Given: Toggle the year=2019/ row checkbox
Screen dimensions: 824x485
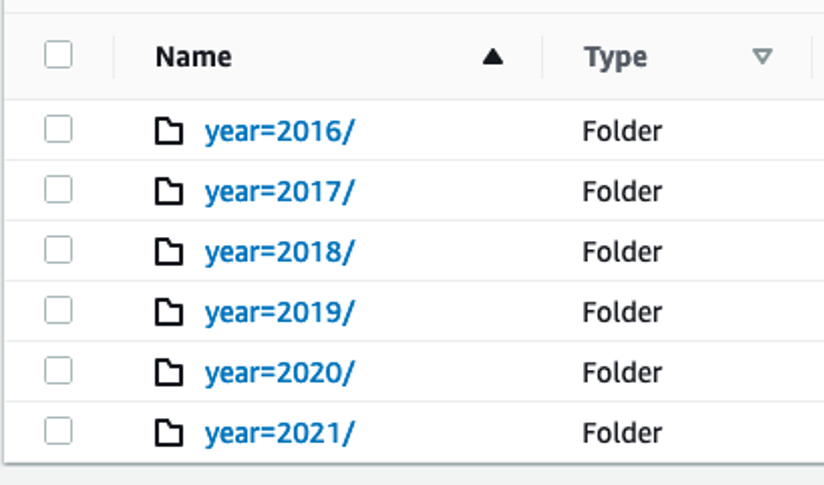Looking at the screenshot, I should point(58,310).
